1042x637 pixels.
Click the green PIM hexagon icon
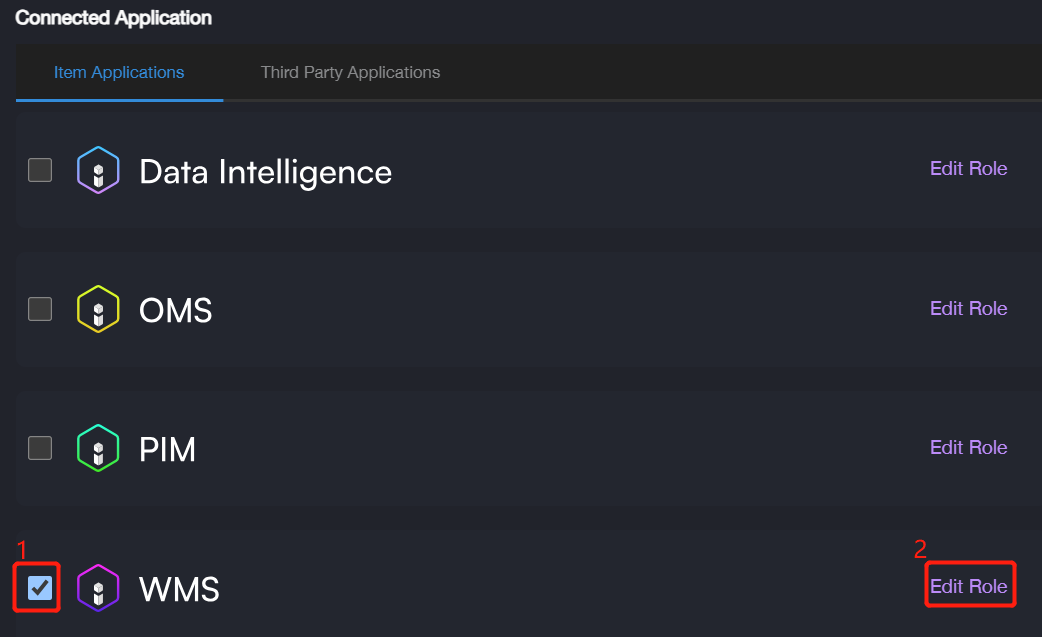click(98, 449)
